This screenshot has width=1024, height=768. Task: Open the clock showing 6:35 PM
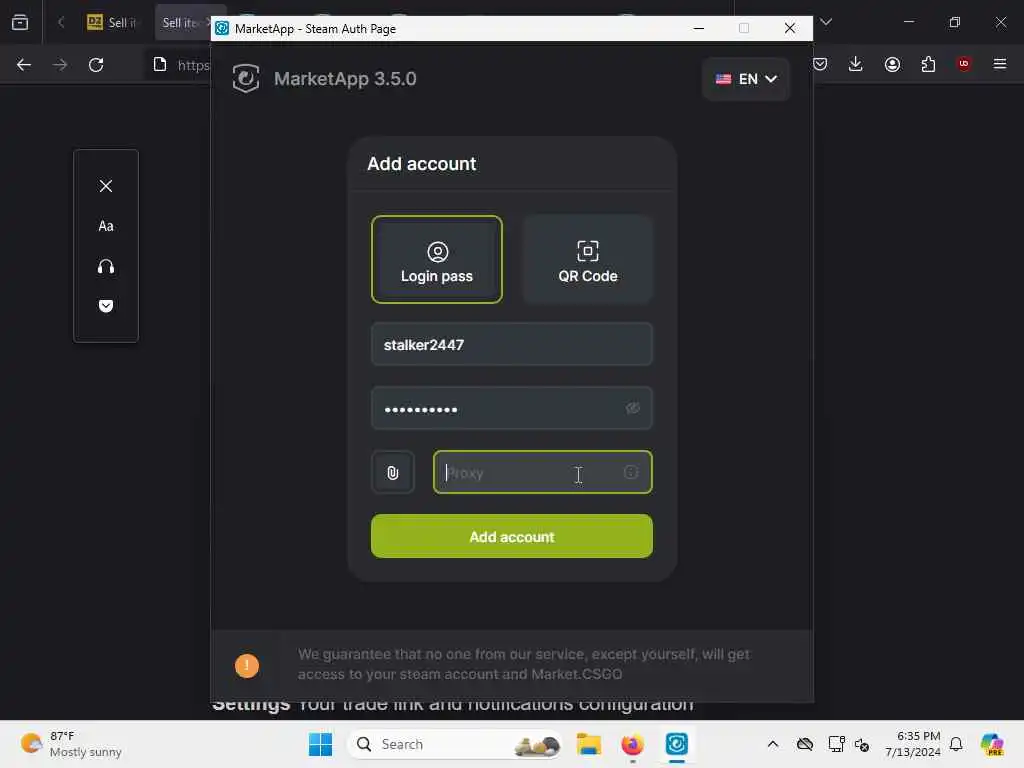912,744
